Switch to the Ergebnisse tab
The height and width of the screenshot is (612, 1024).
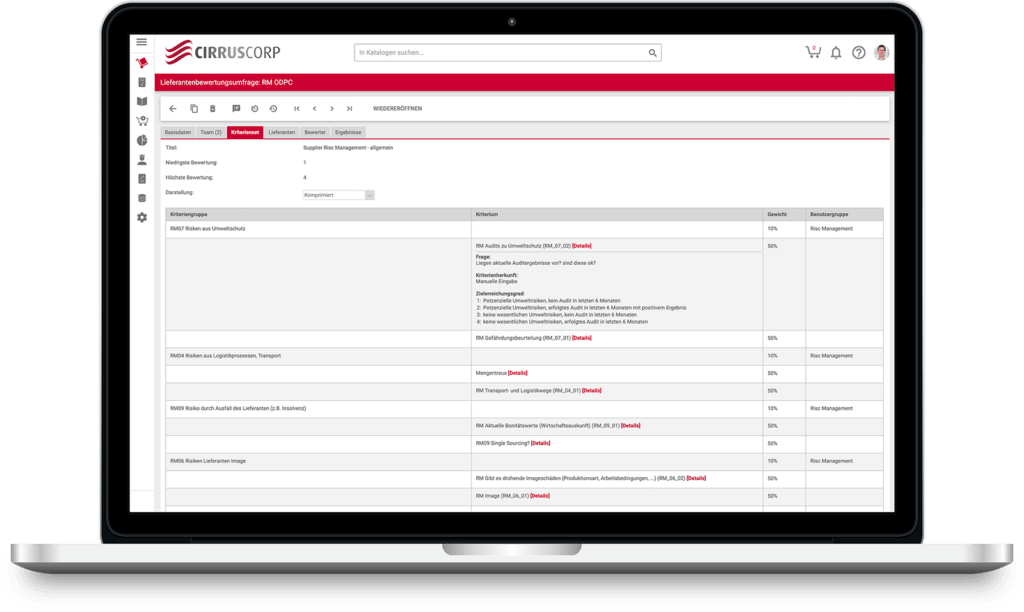click(349, 132)
